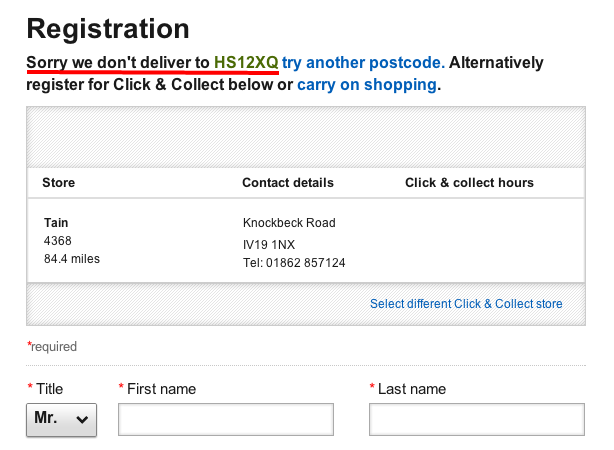This screenshot has height=450, width=614.
Task: Click the First name input field
Action: pyautogui.click(x=225, y=420)
